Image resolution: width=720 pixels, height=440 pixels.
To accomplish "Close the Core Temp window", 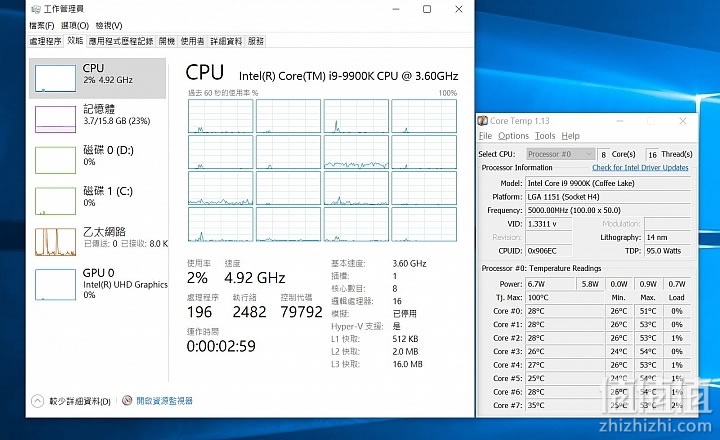I will pos(683,121).
